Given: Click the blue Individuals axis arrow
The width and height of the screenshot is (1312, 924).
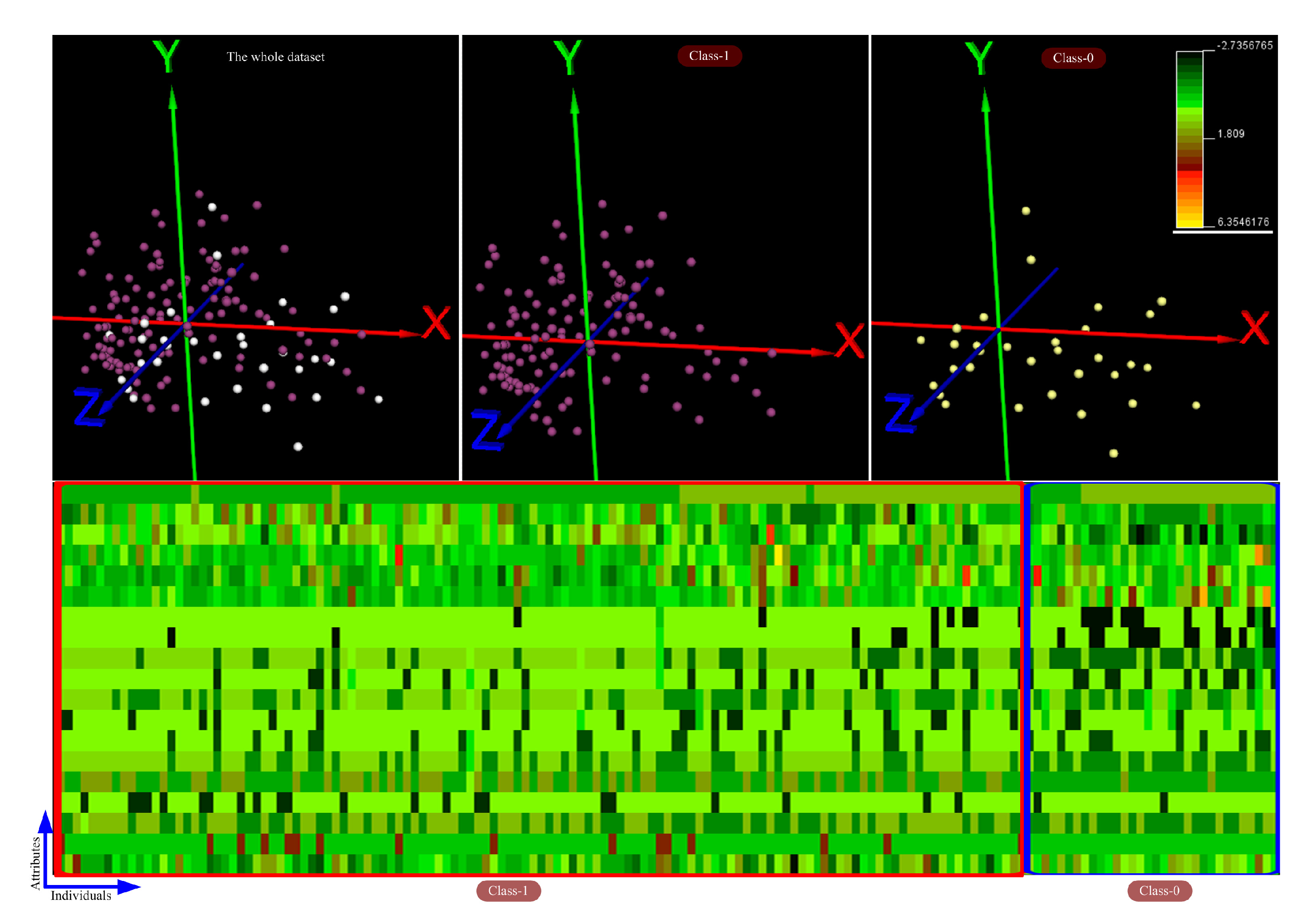Looking at the screenshot, I should point(128,887).
